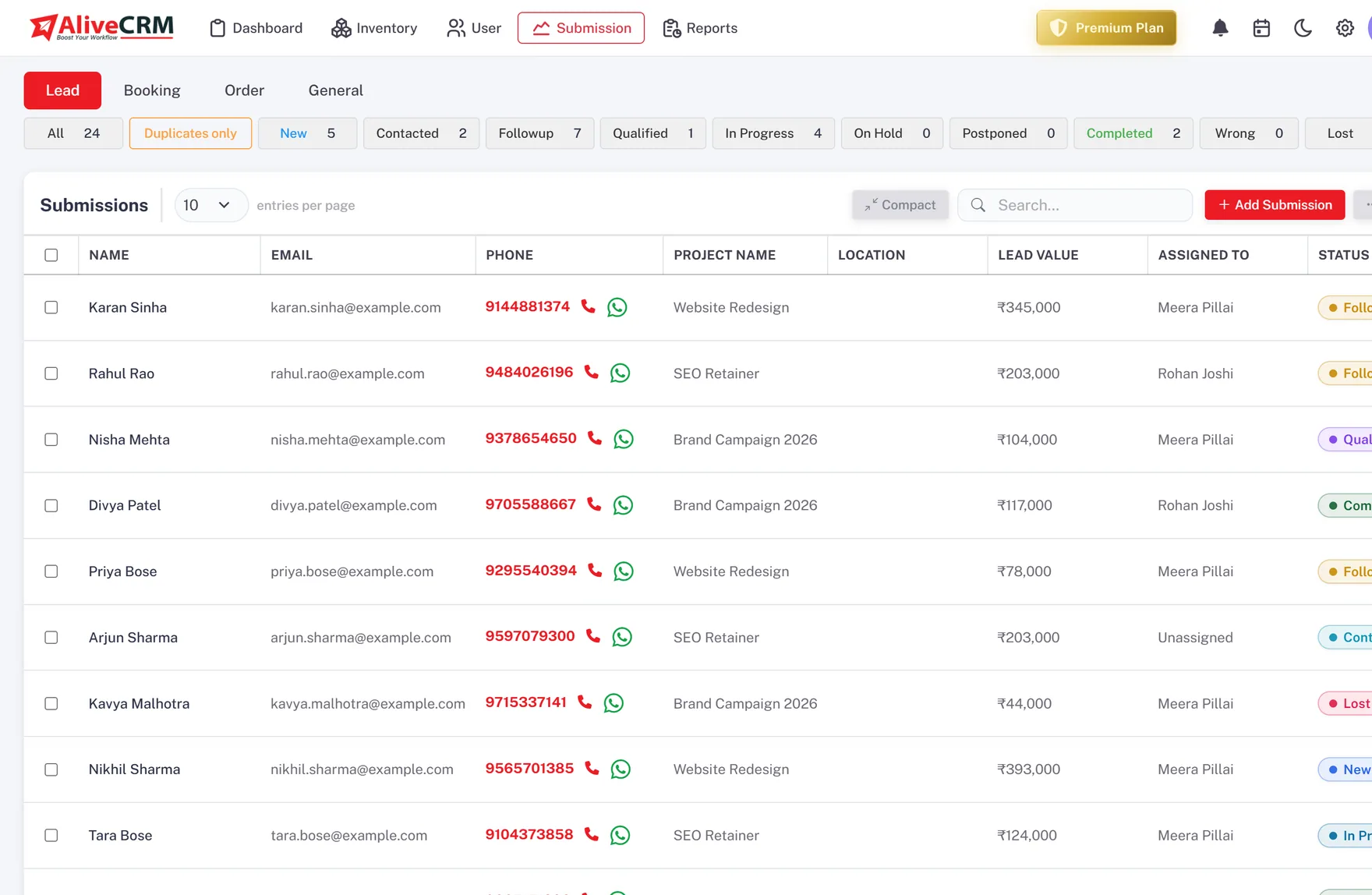
Task: Check the Nisha Mehta row checkbox
Action: [x=51, y=440]
